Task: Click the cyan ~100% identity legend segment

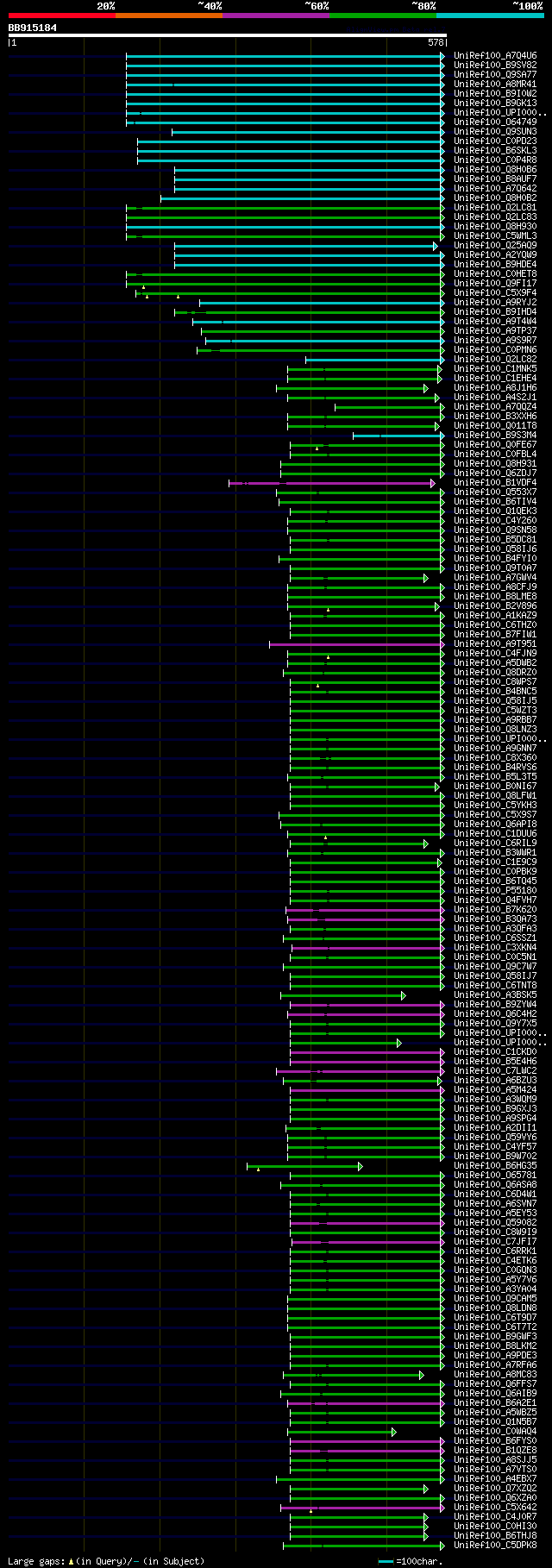Action: click(x=490, y=15)
